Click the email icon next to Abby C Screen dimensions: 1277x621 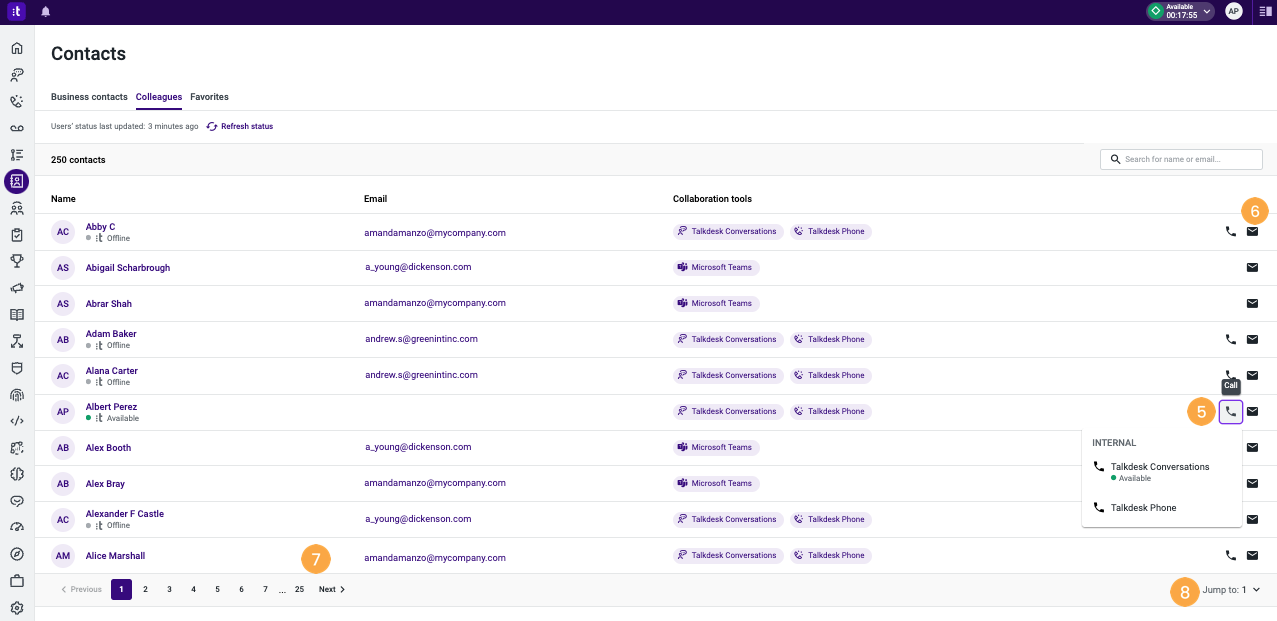click(1252, 231)
